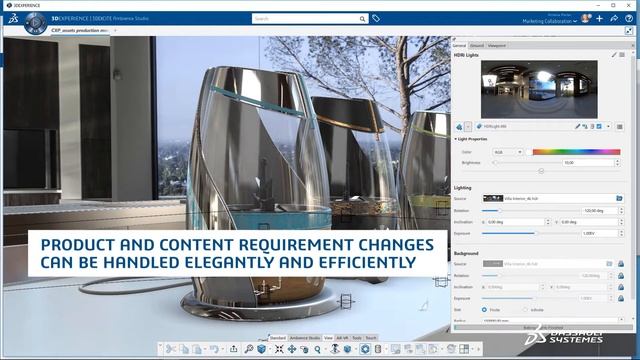
Task: Switch to the Viewpoint tab
Action: pyautogui.click(x=497, y=46)
